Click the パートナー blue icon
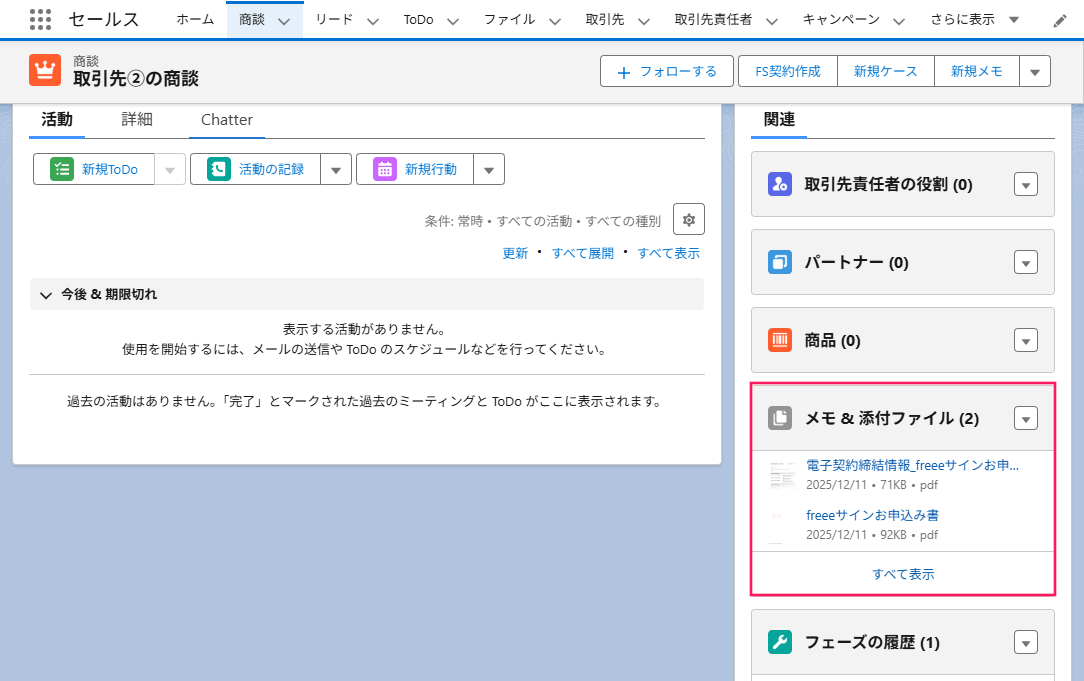The width and height of the screenshot is (1084, 681). [780, 263]
